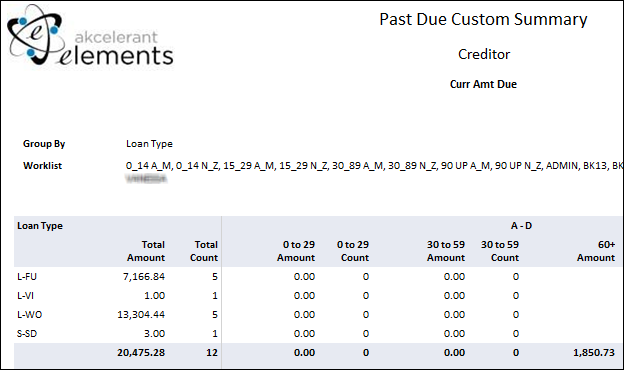
Task: Click the Total Count column header
Action: (x=204, y=251)
